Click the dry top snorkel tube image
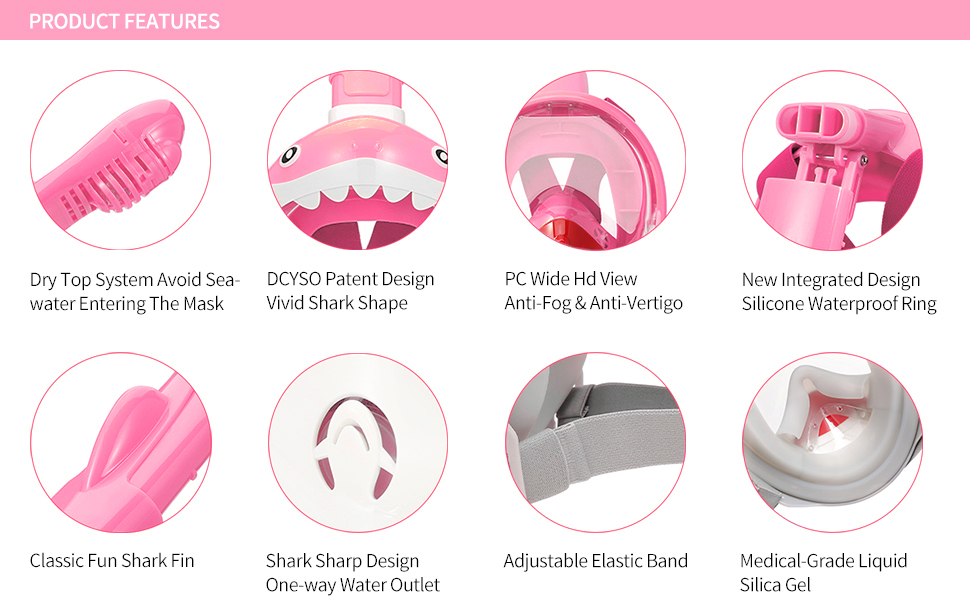Screen dimensions: 970x600 (x=121, y=160)
